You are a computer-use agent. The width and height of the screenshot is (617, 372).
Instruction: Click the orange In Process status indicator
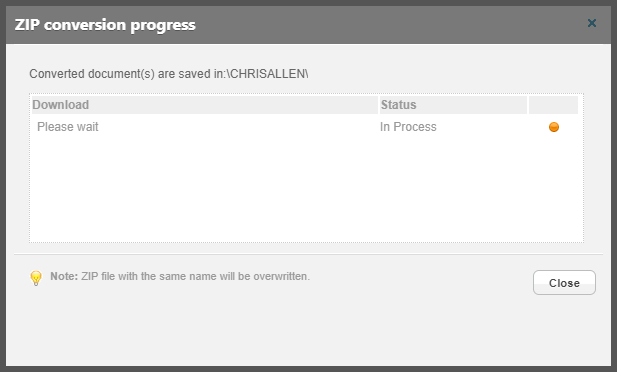(554, 127)
